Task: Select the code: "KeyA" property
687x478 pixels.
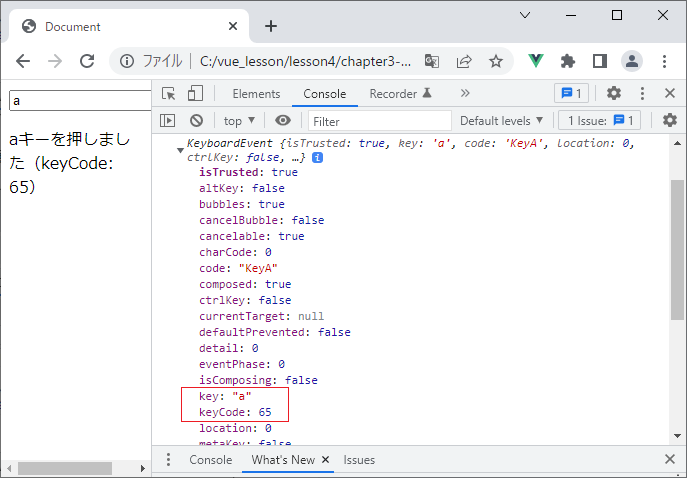Action: tap(238, 268)
